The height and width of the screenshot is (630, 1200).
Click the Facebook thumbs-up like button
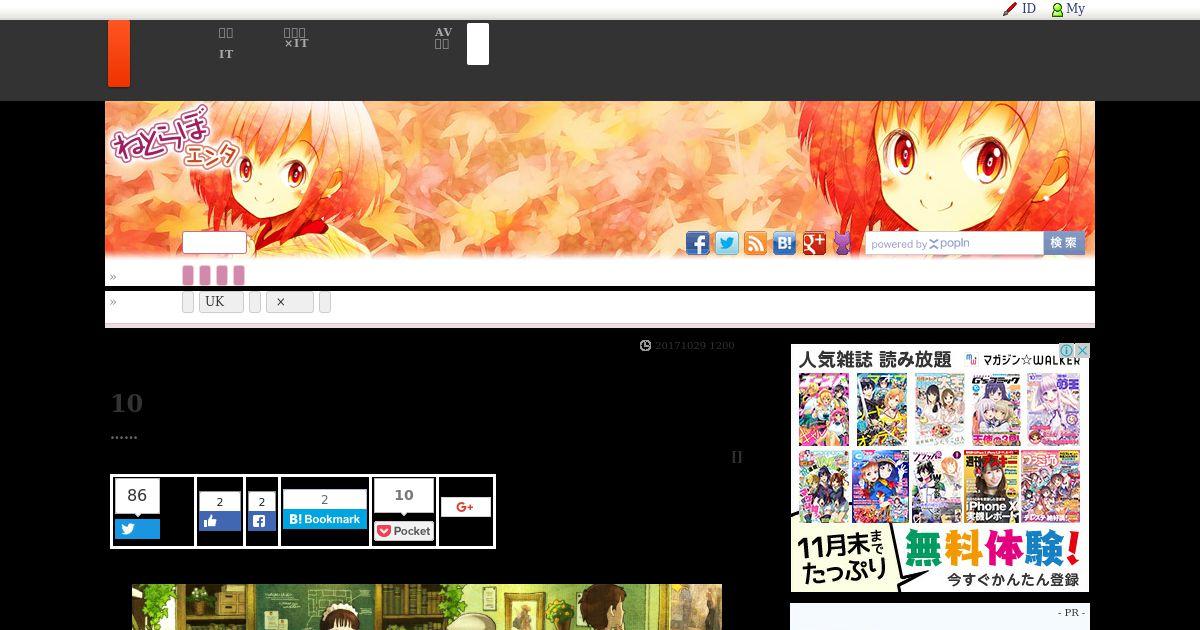tap(219, 521)
